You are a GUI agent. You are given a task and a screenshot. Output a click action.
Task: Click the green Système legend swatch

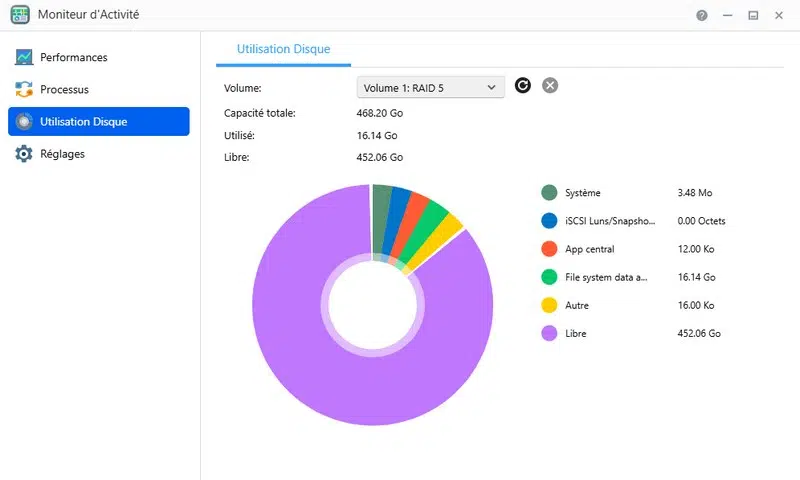tap(549, 193)
